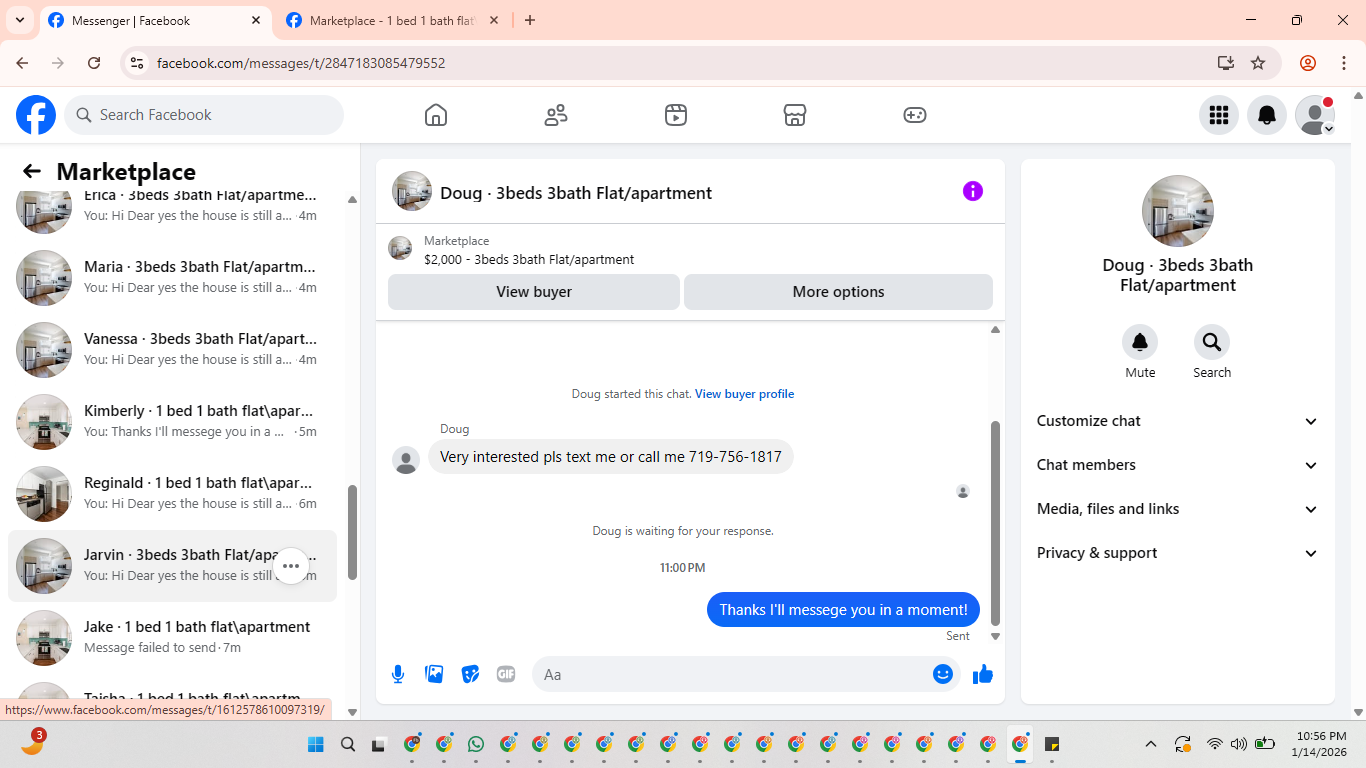Open taskbar search
The image size is (1366, 768).
pyautogui.click(x=348, y=744)
